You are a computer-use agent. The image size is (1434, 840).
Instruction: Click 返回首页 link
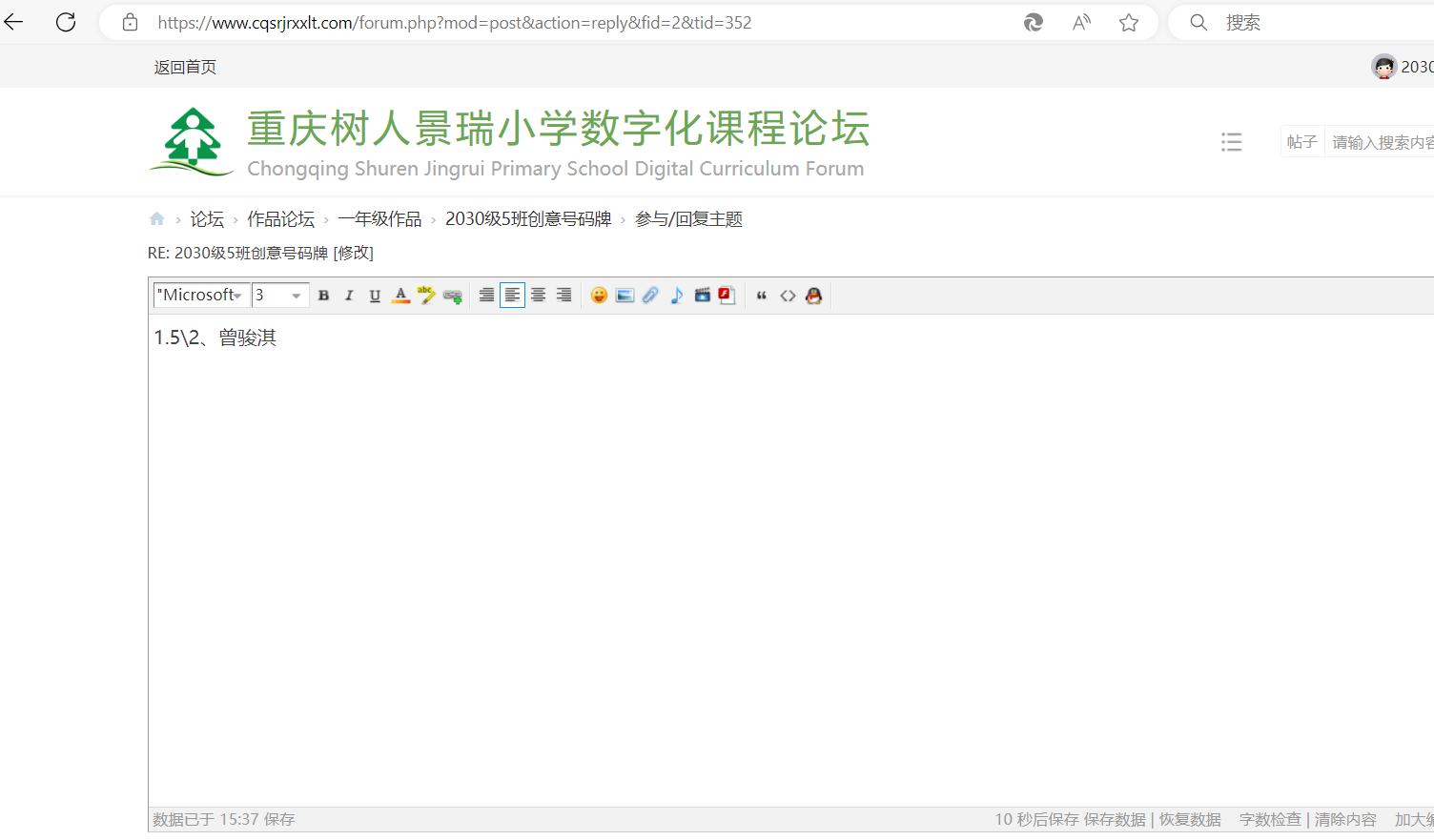point(185,67)
